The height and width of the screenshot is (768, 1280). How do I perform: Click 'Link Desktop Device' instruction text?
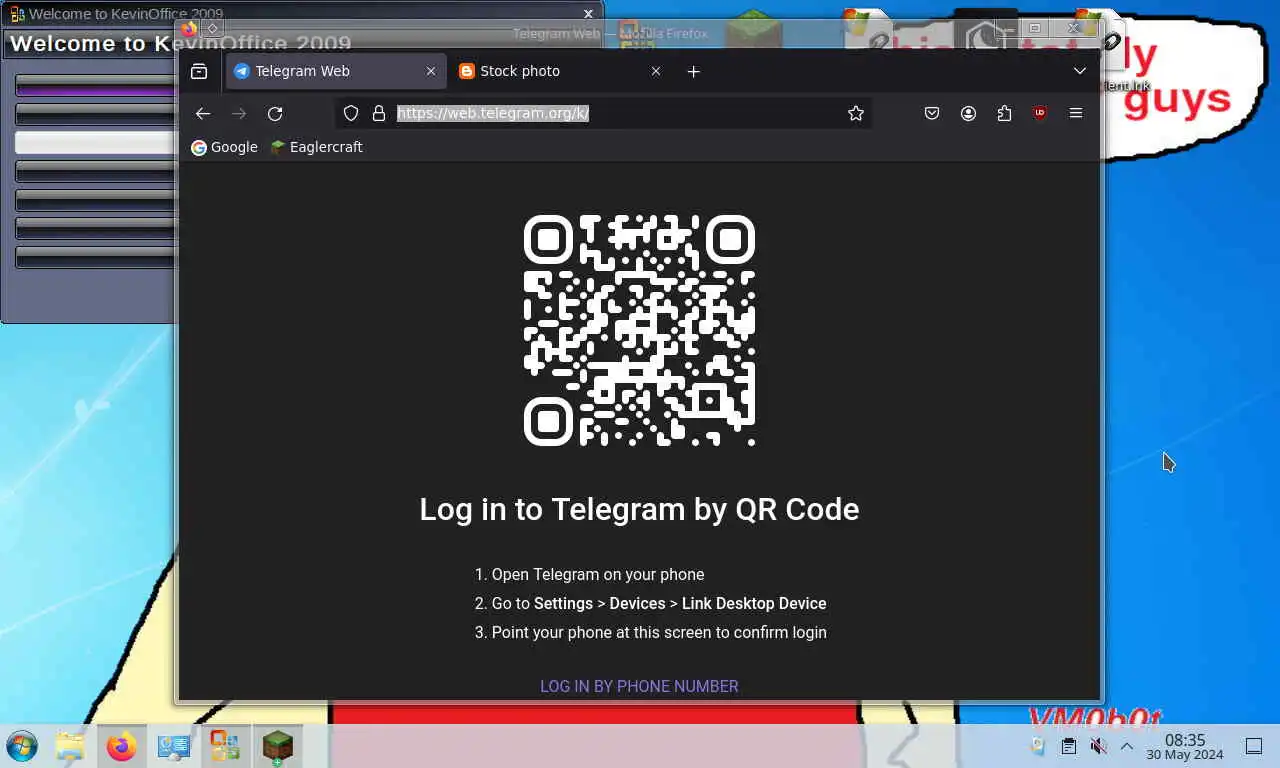point(754,603)
